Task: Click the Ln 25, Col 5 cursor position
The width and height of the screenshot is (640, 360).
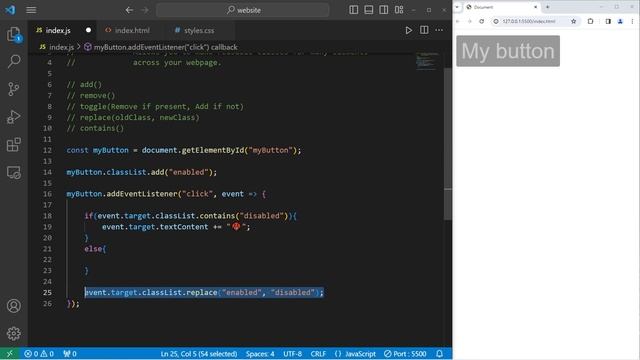Action: click(199, 354)
